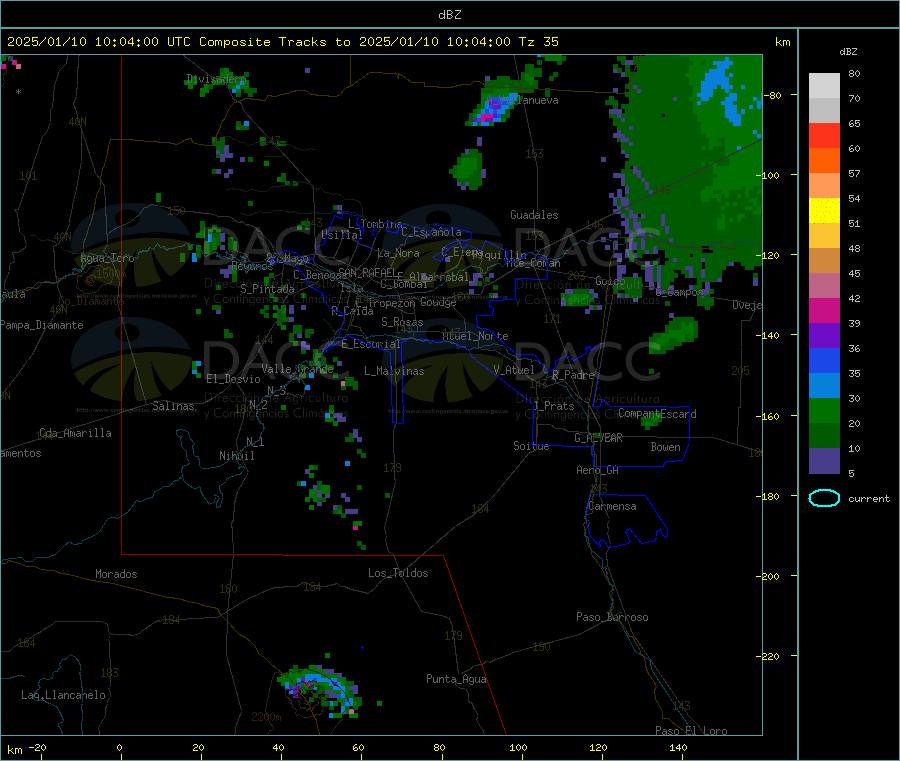Click the 'S_Pintada' label
This screenshot has width=900, height=761.
(267, 289)
